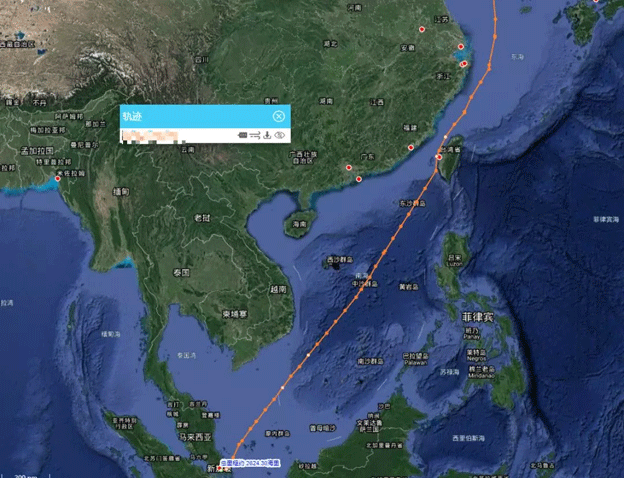Click the swap arrows icon in track panel
Viewport: 624px width, 478px height.
click(x=255, y=135)
